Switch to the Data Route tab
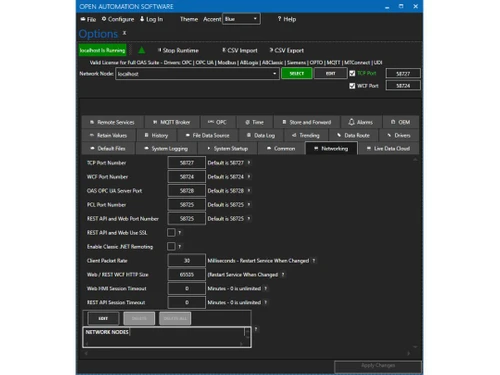Viewport: 500px width, 375px height. (x=353, y=135)
